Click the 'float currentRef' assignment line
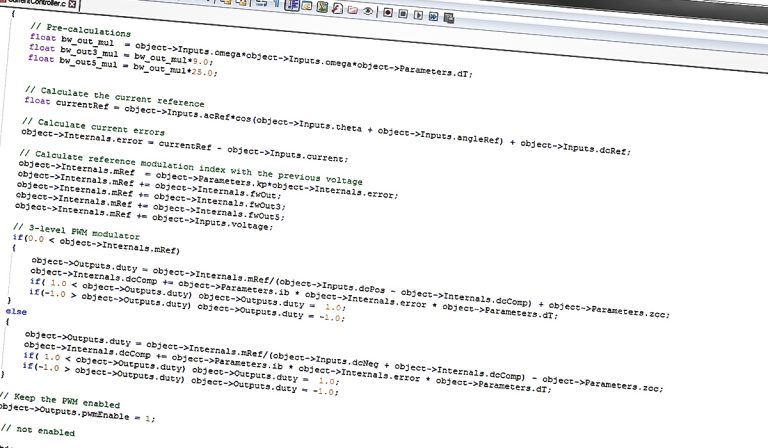Screen dimensions: 768x448 [x=328, y=125]
